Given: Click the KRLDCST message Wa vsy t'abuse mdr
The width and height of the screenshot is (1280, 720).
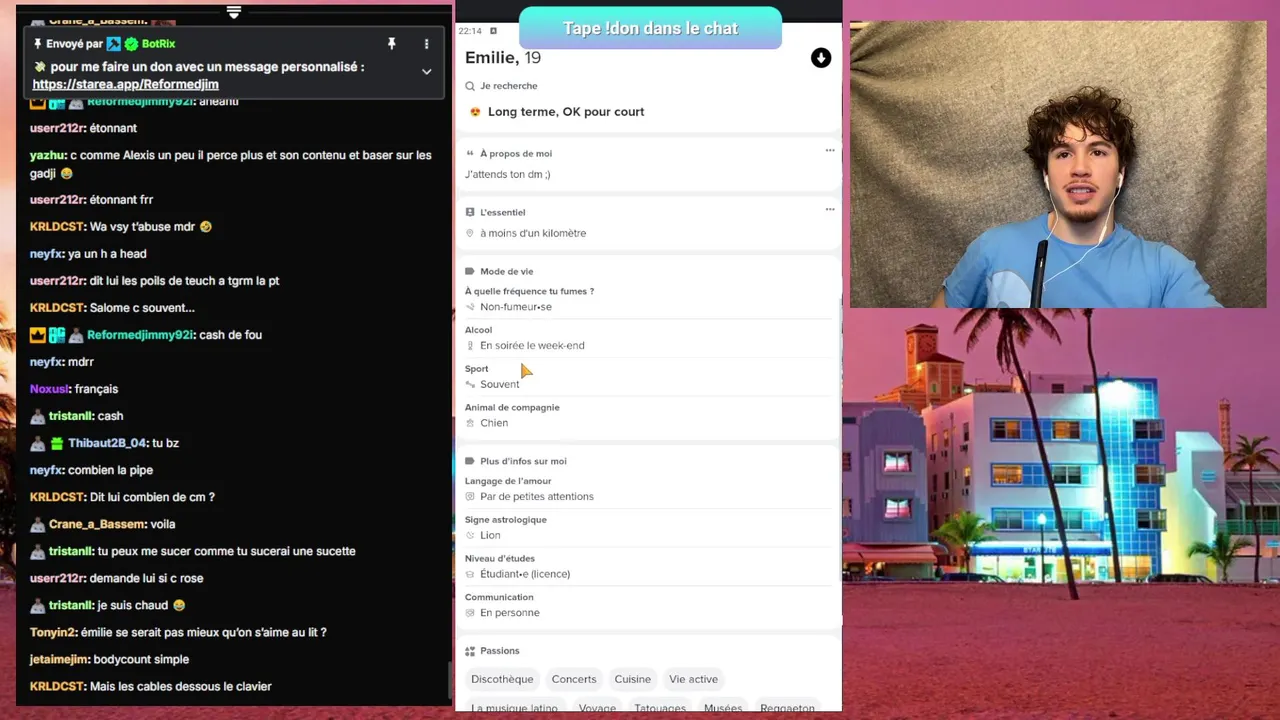Looking at the screenshot, I should pos(121,227).
